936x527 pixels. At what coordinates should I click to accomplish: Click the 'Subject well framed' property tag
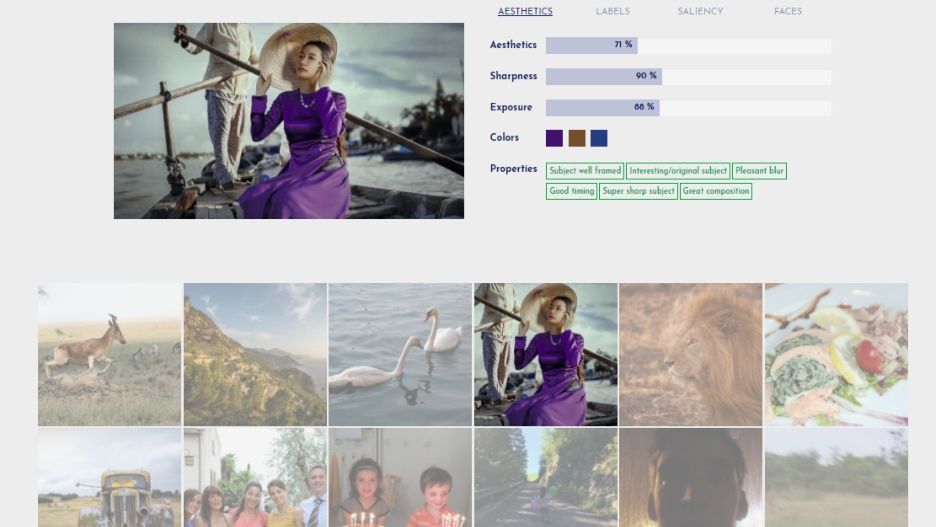coord(585,171)
